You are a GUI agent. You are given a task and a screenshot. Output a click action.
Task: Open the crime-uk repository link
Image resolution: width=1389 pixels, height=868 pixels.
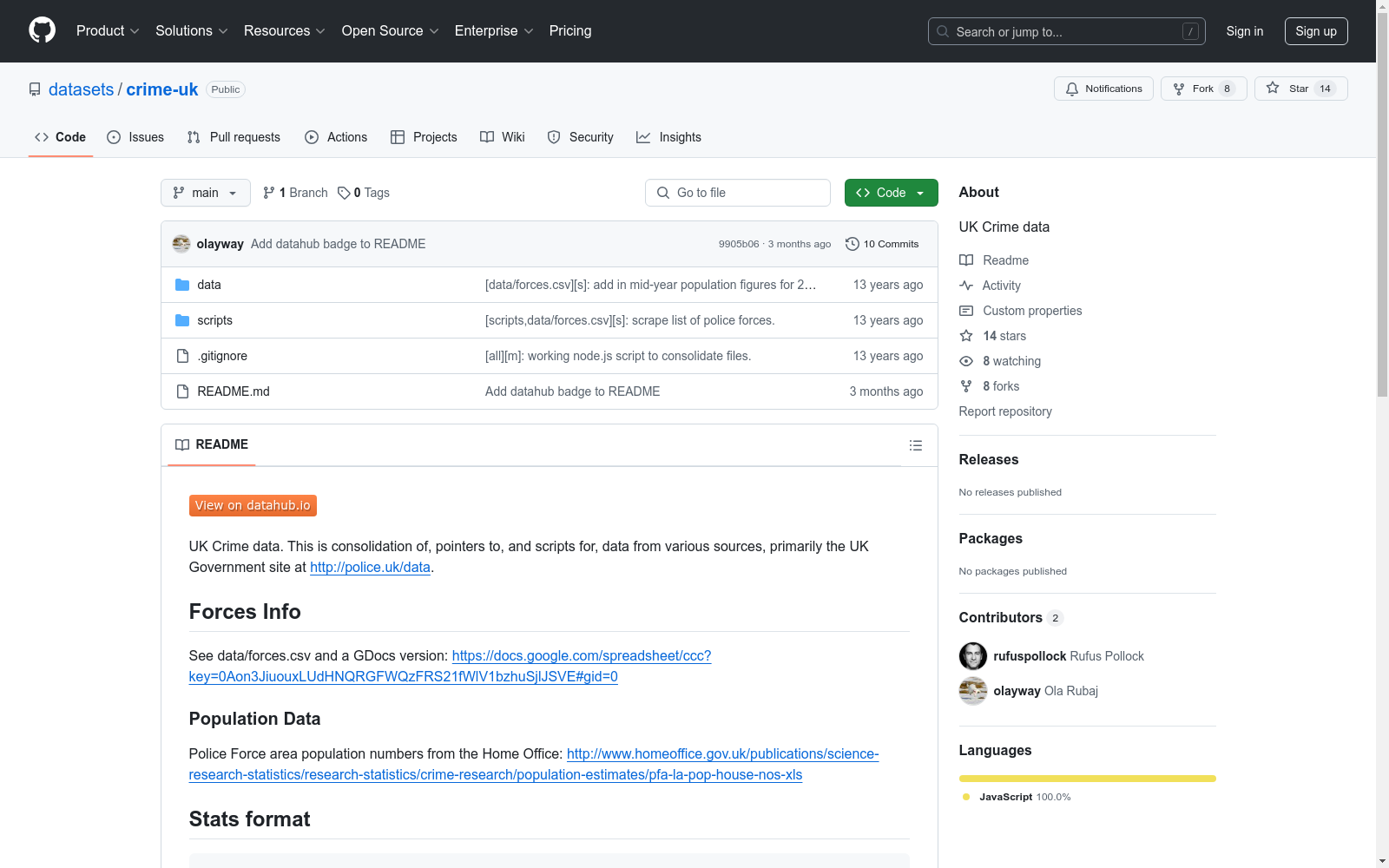click(x=162, y=89)
